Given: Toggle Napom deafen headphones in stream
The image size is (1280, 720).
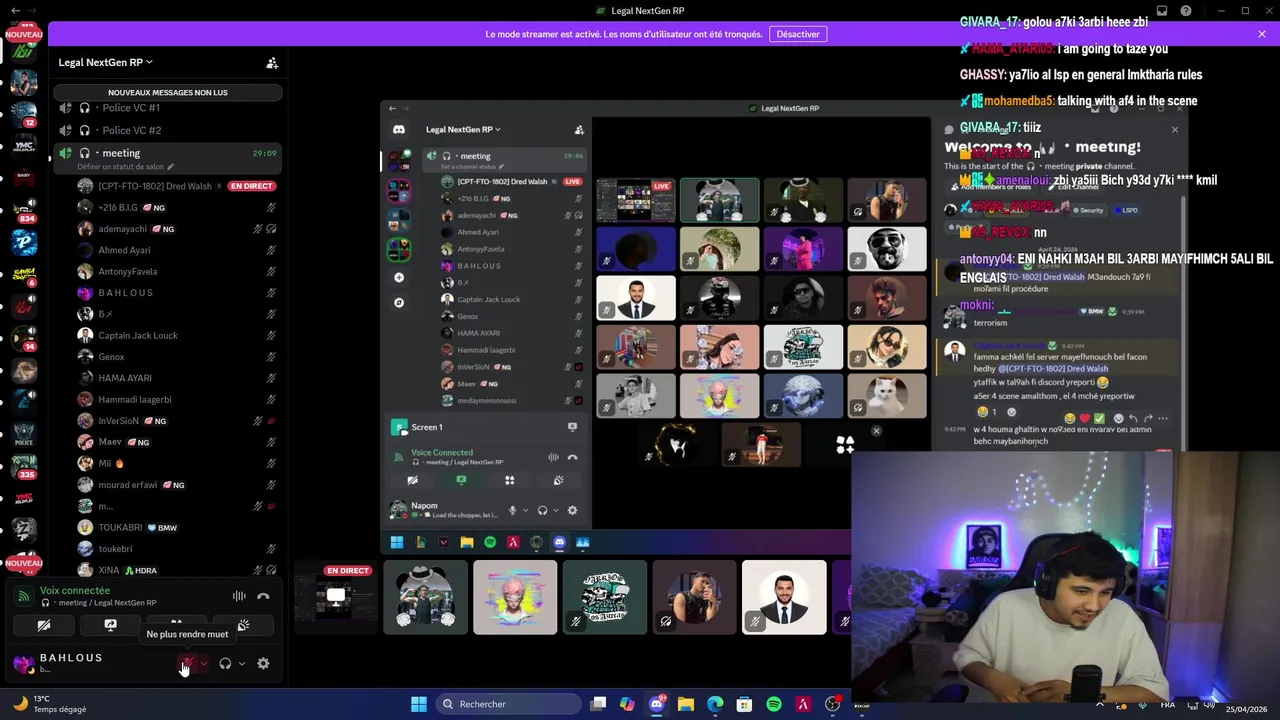Looking at the screenshot, I should [x=543, y=510].
